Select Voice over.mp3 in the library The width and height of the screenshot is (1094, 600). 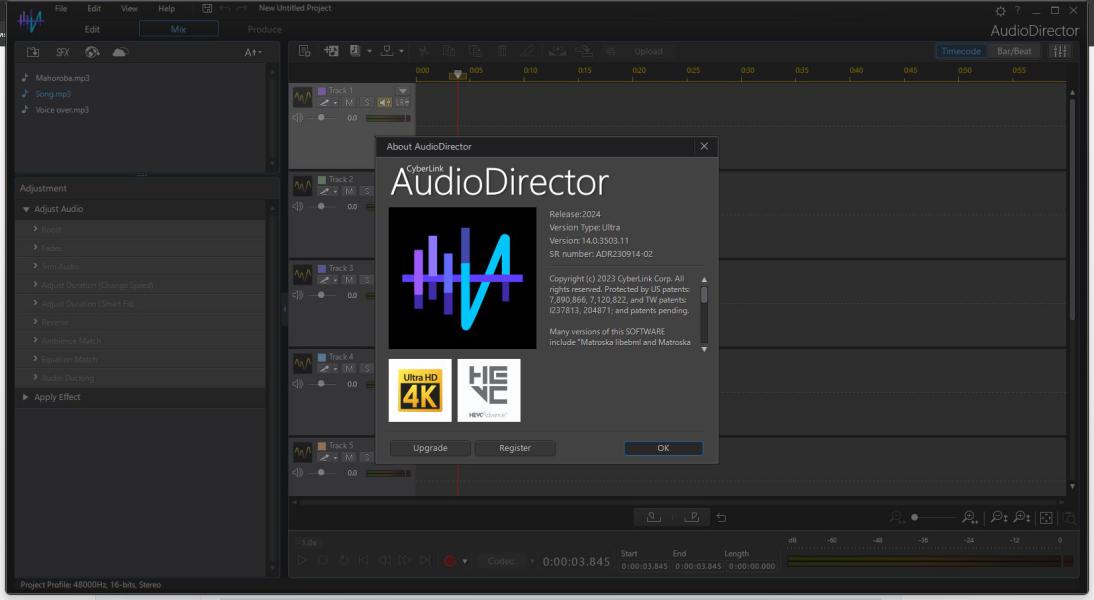[62, 110]
